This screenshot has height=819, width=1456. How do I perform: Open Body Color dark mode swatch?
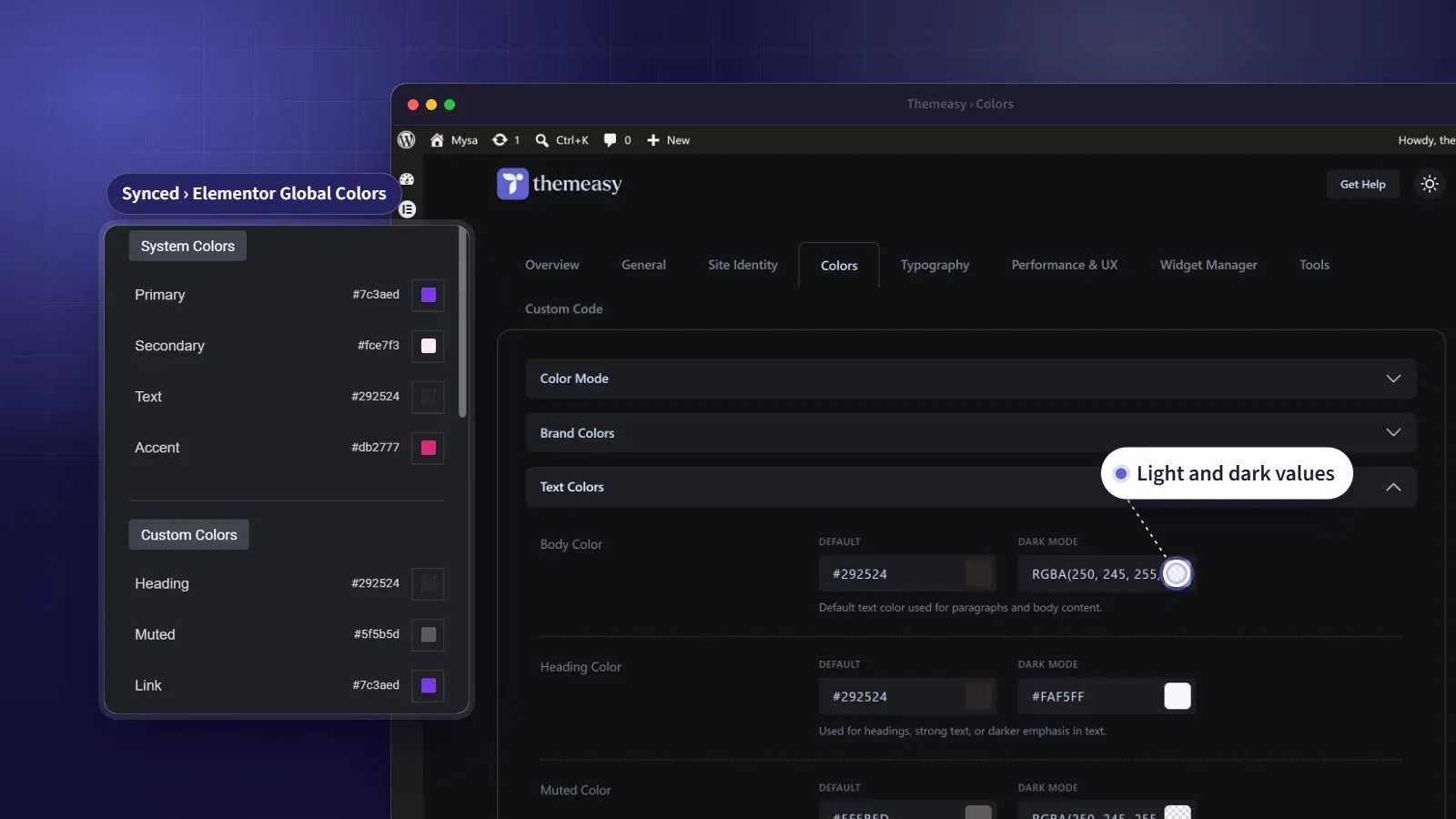(x=1177, y=573)
